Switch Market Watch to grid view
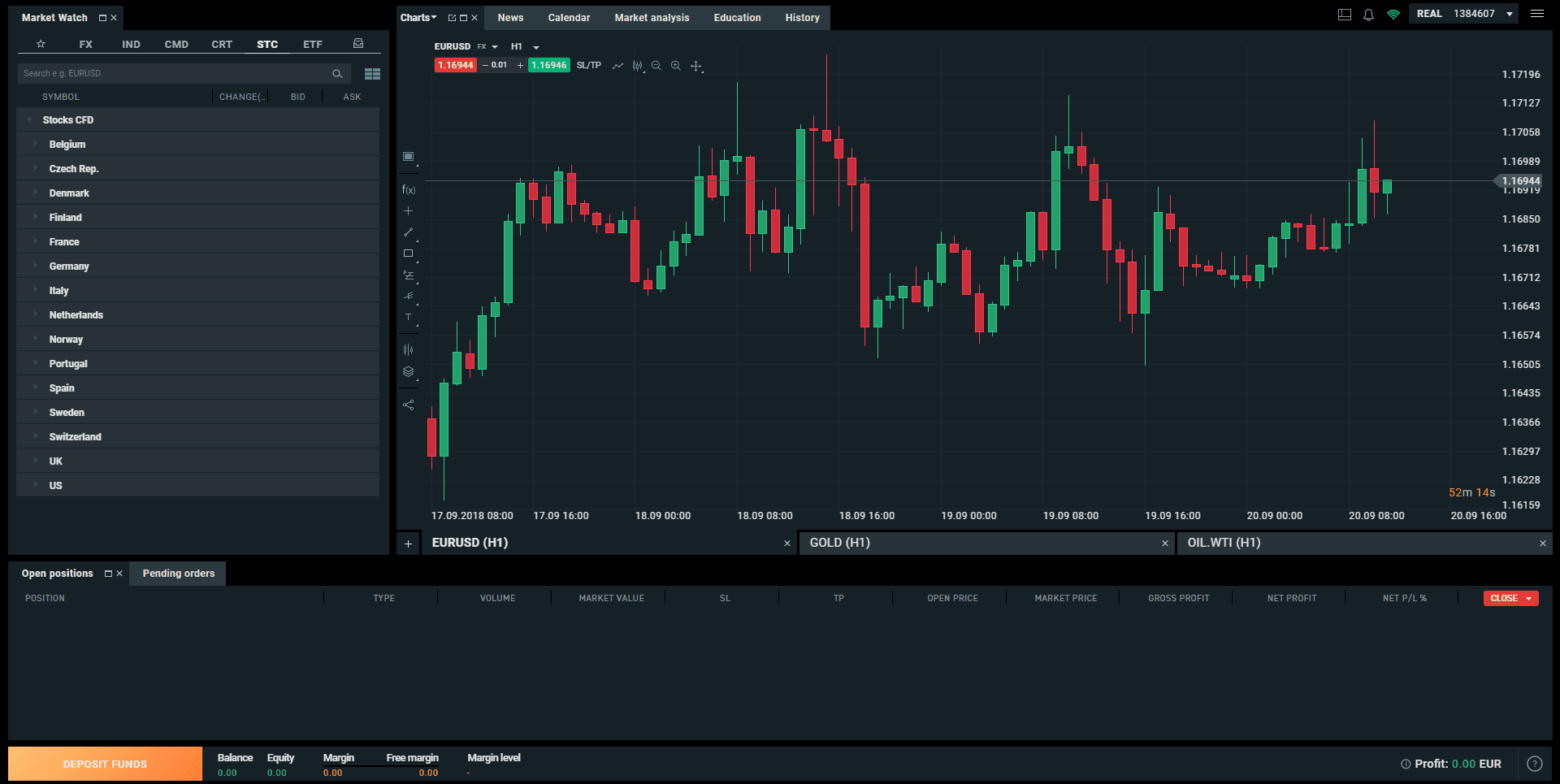Image resolution: width=1560 pixels, height=784 pixels. coord(372,74)
